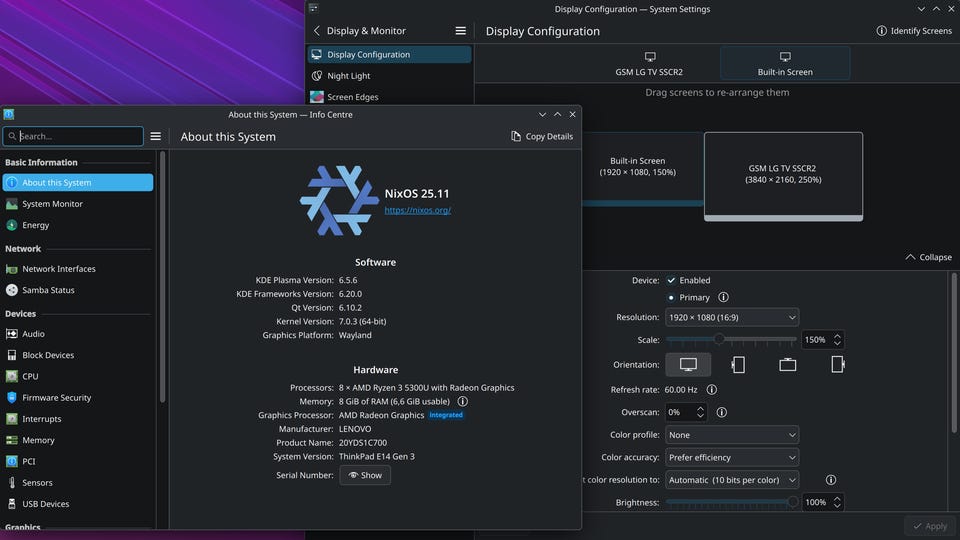Rotate display with right portrait orientation icon
This screenshot has height=540, width=960.
pyautogui.click(x=837, y=364)
